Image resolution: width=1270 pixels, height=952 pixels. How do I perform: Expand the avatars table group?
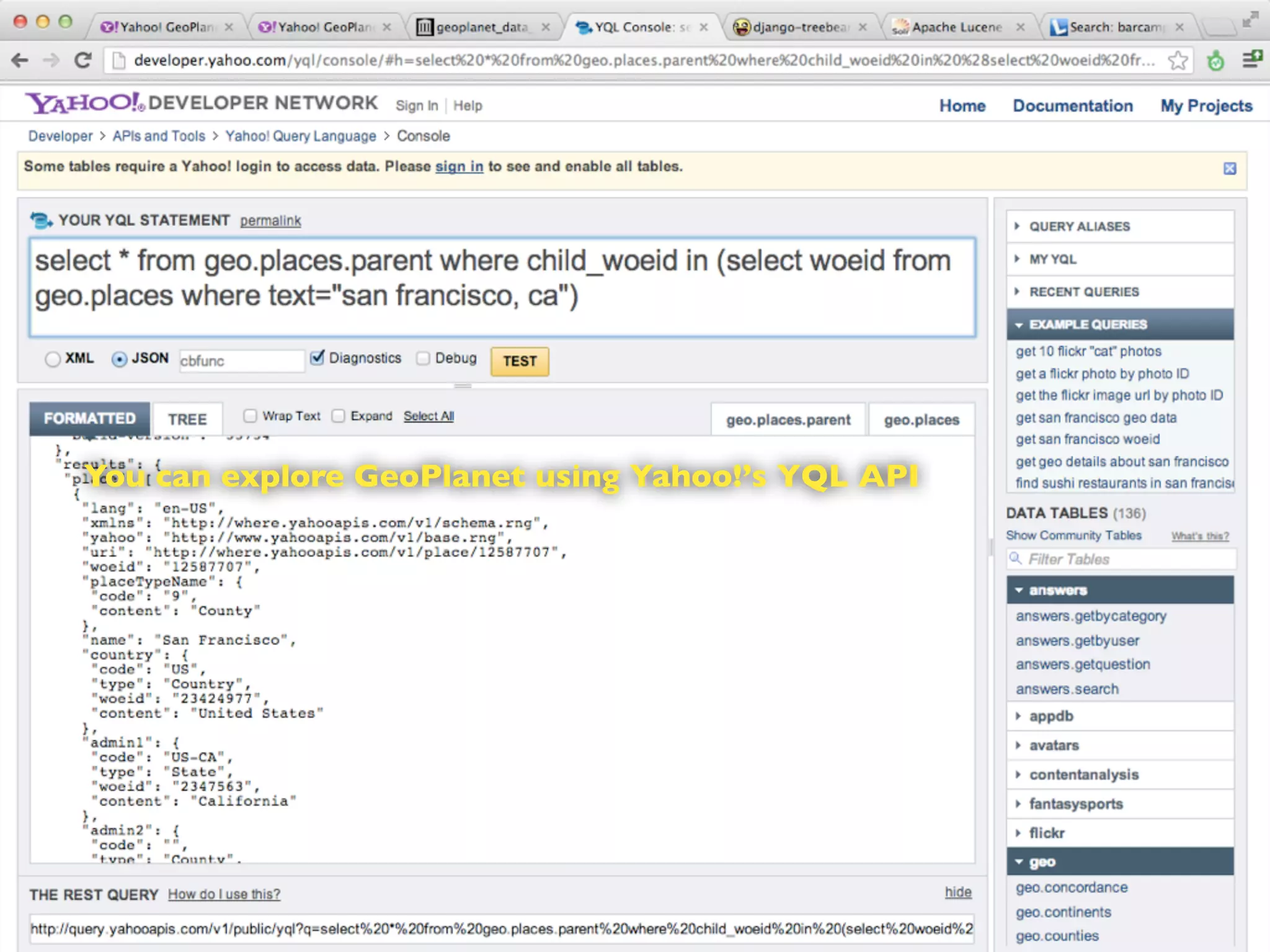point(1120,745)
